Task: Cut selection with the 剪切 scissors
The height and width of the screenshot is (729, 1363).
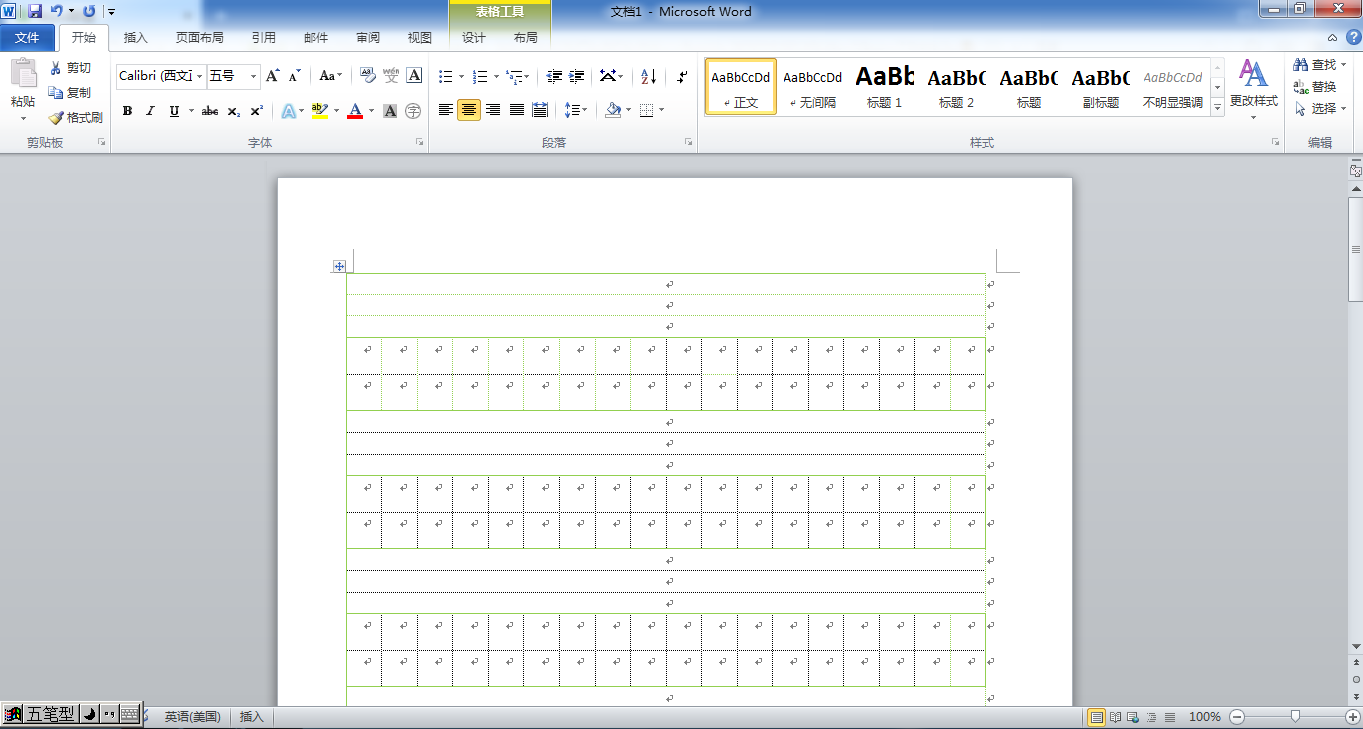Action: tap(71, 68)
